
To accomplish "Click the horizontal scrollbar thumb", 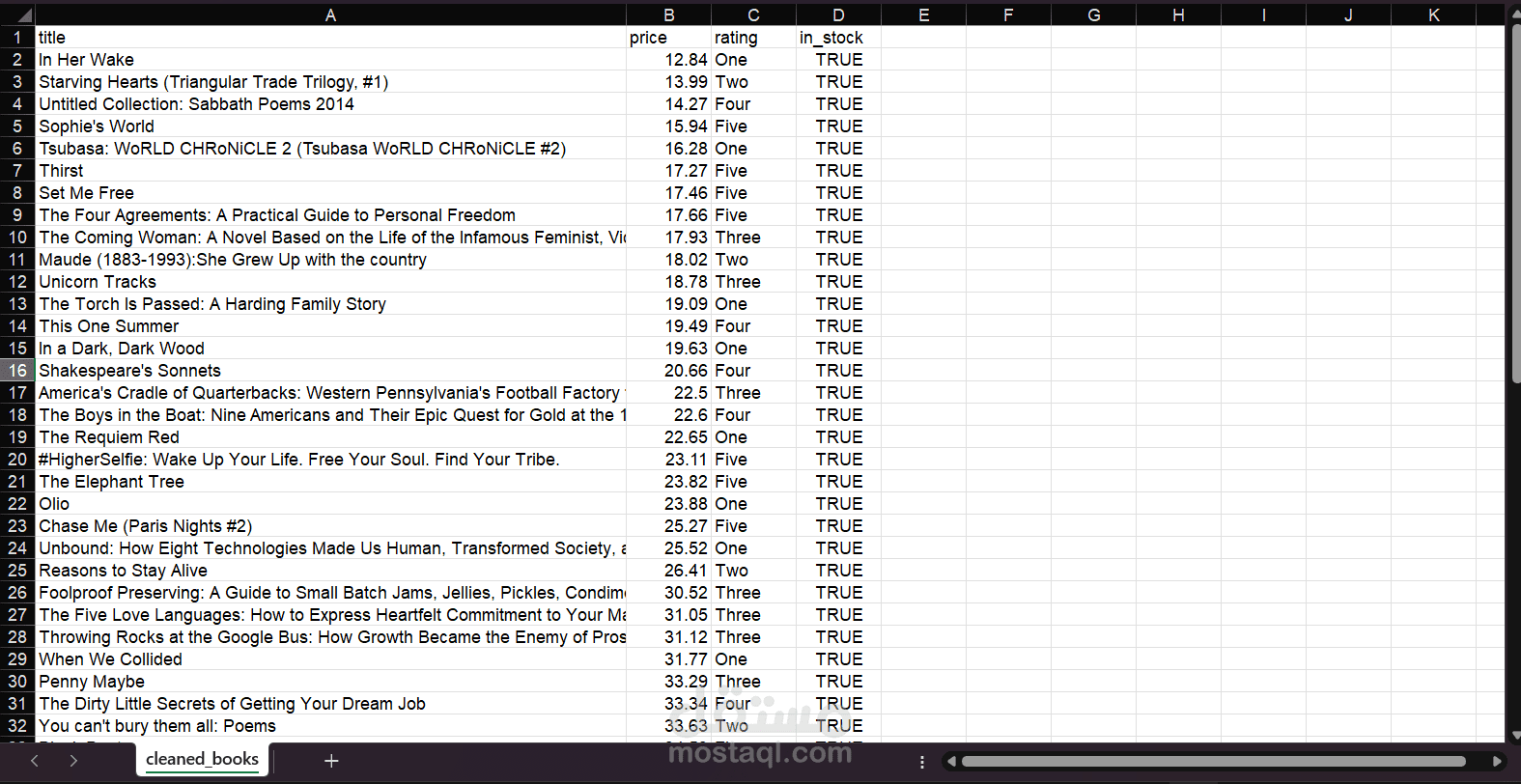I will pos(1214,762).
